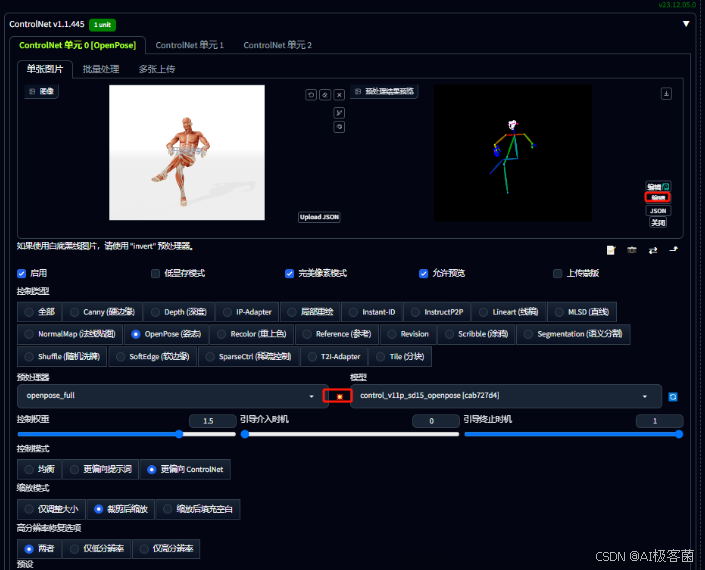Click the mirror webcam swap-arrows icon
Screen dimensions: 705x570
point(653,250)
